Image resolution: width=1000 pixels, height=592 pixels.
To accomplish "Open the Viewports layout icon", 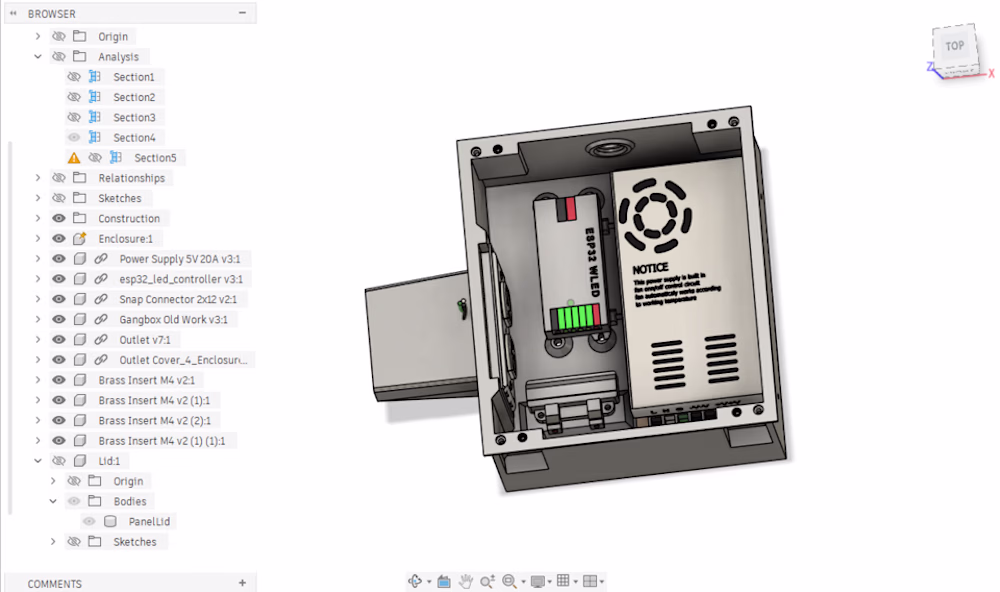I will coord(590,581).
